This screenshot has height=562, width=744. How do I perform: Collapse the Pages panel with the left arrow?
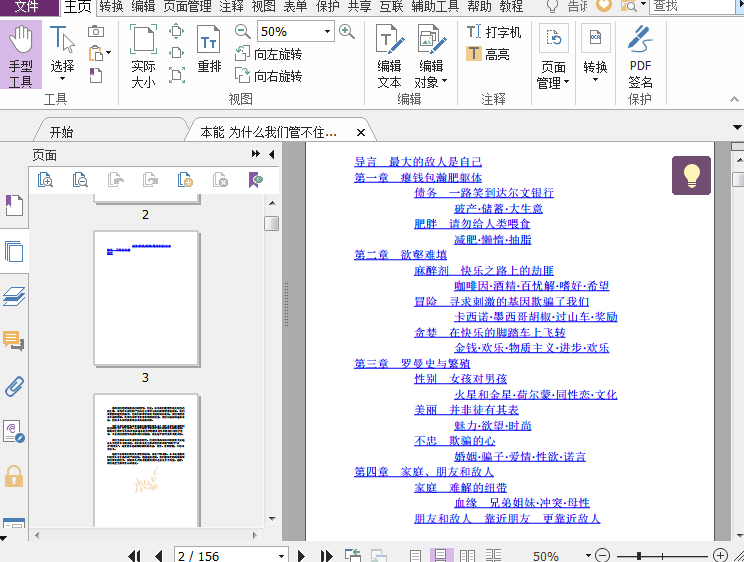click(271, 154)
